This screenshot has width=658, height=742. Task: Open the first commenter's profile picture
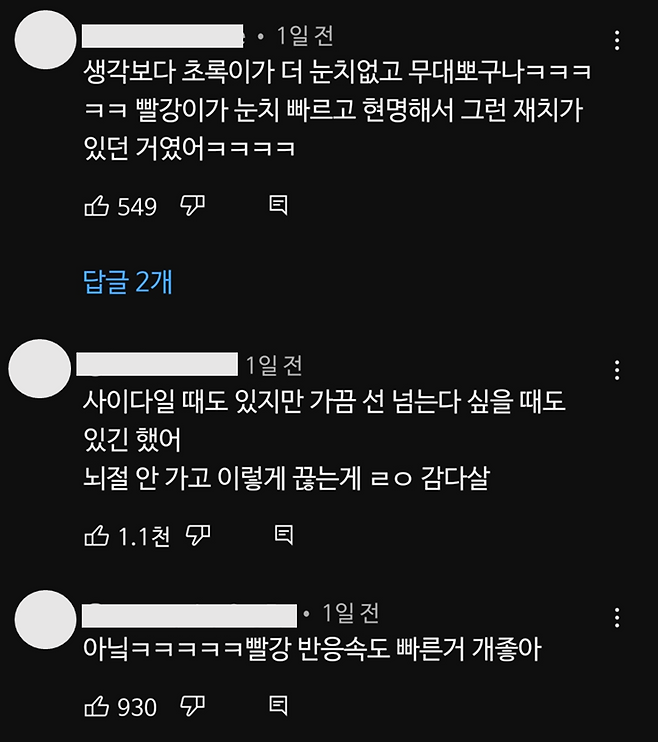tap(45, 40)
